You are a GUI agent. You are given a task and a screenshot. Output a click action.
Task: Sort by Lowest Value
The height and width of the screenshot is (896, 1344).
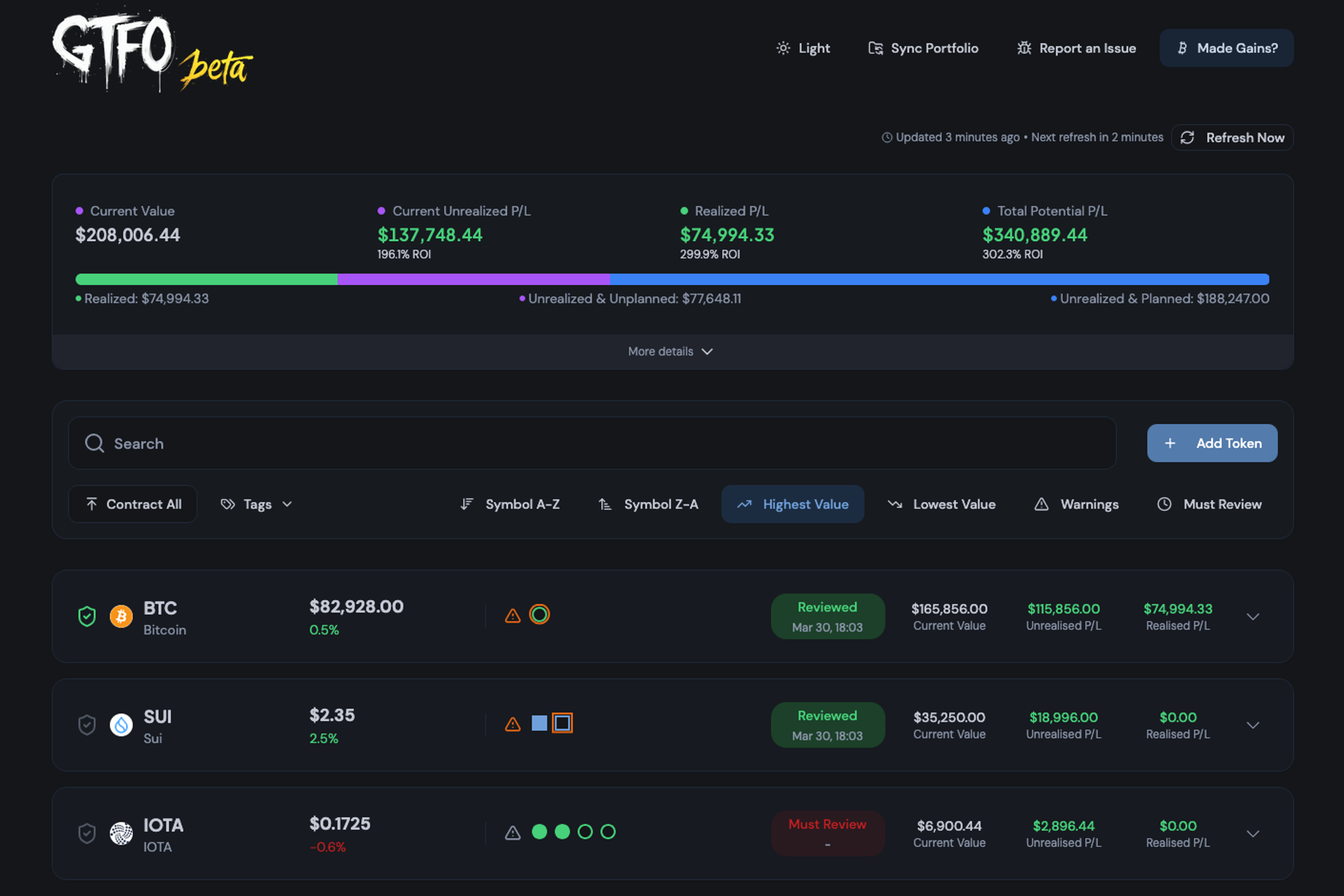(x=941, y=504)
